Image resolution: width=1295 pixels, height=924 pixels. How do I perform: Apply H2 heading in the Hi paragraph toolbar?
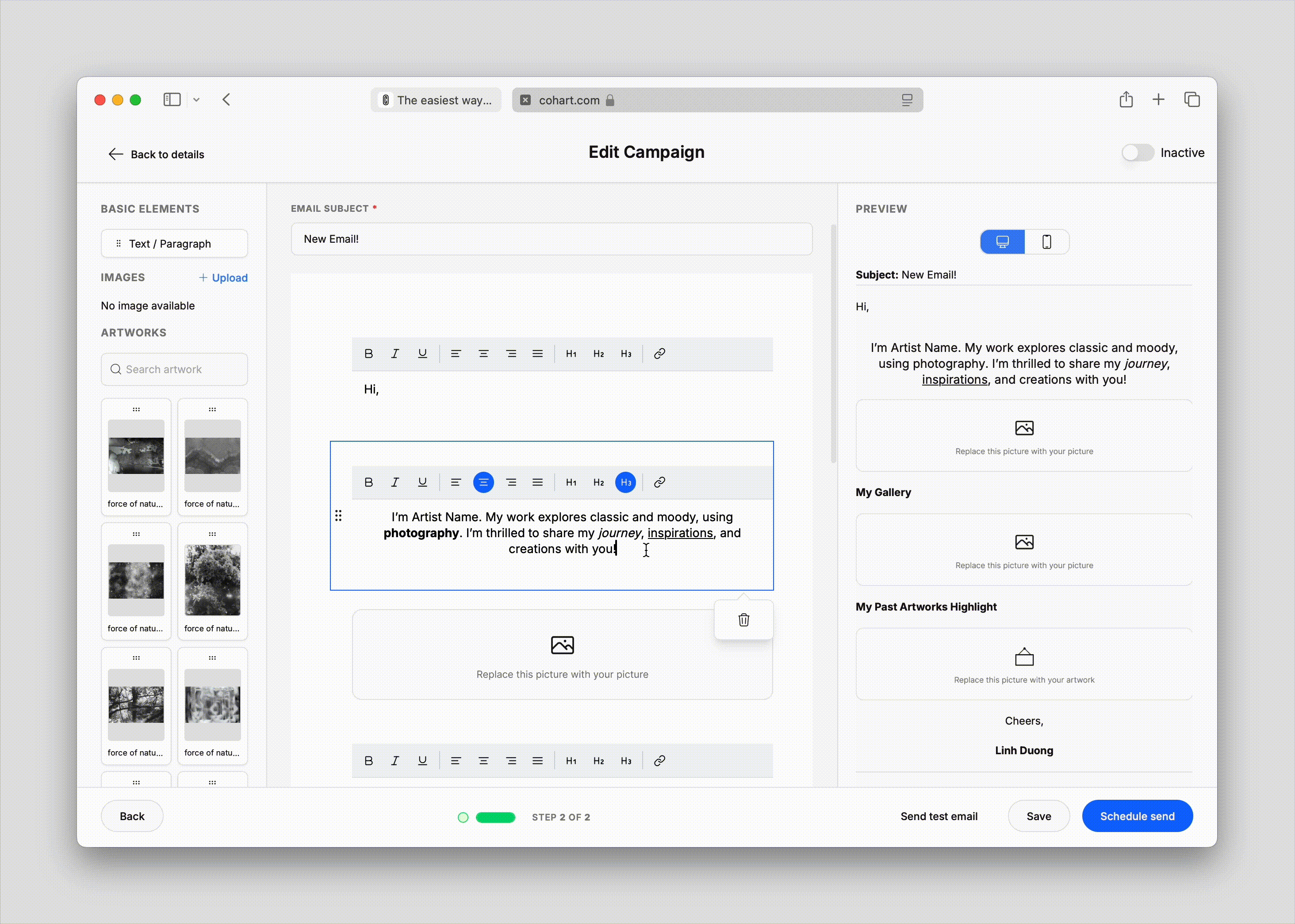pyautogui.click(x=598, y=353)
